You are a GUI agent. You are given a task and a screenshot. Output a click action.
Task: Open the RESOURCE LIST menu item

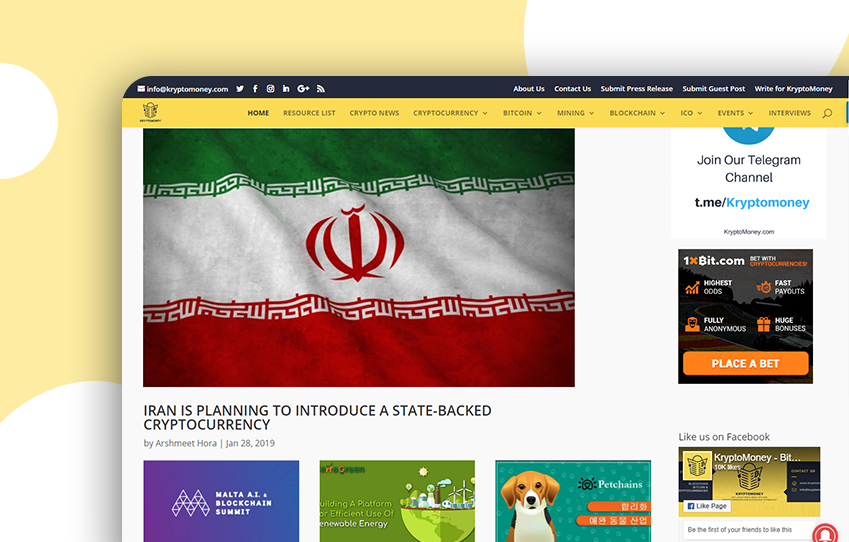pos(309,113)
